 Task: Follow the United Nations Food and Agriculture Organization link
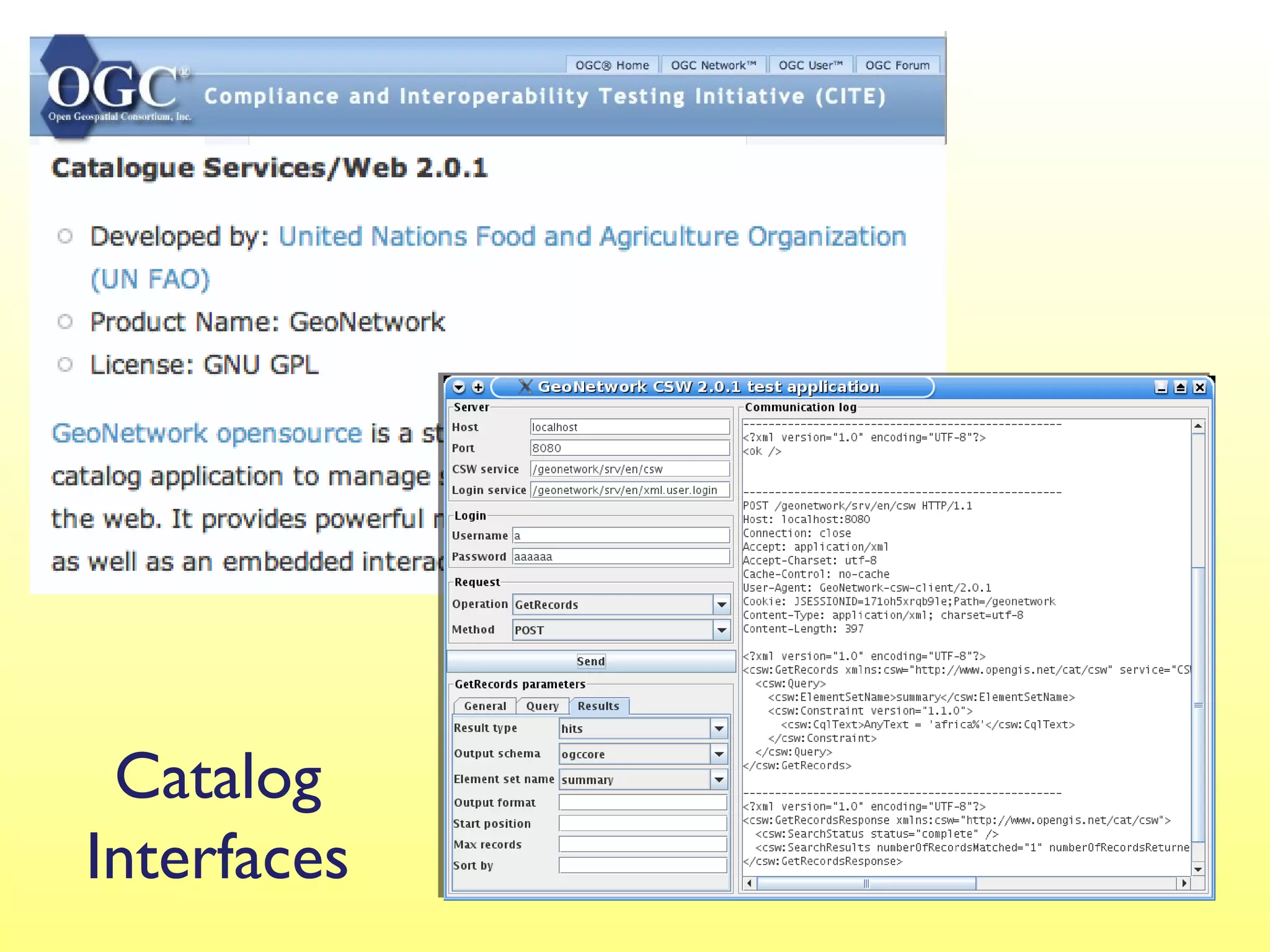point(499,257)
